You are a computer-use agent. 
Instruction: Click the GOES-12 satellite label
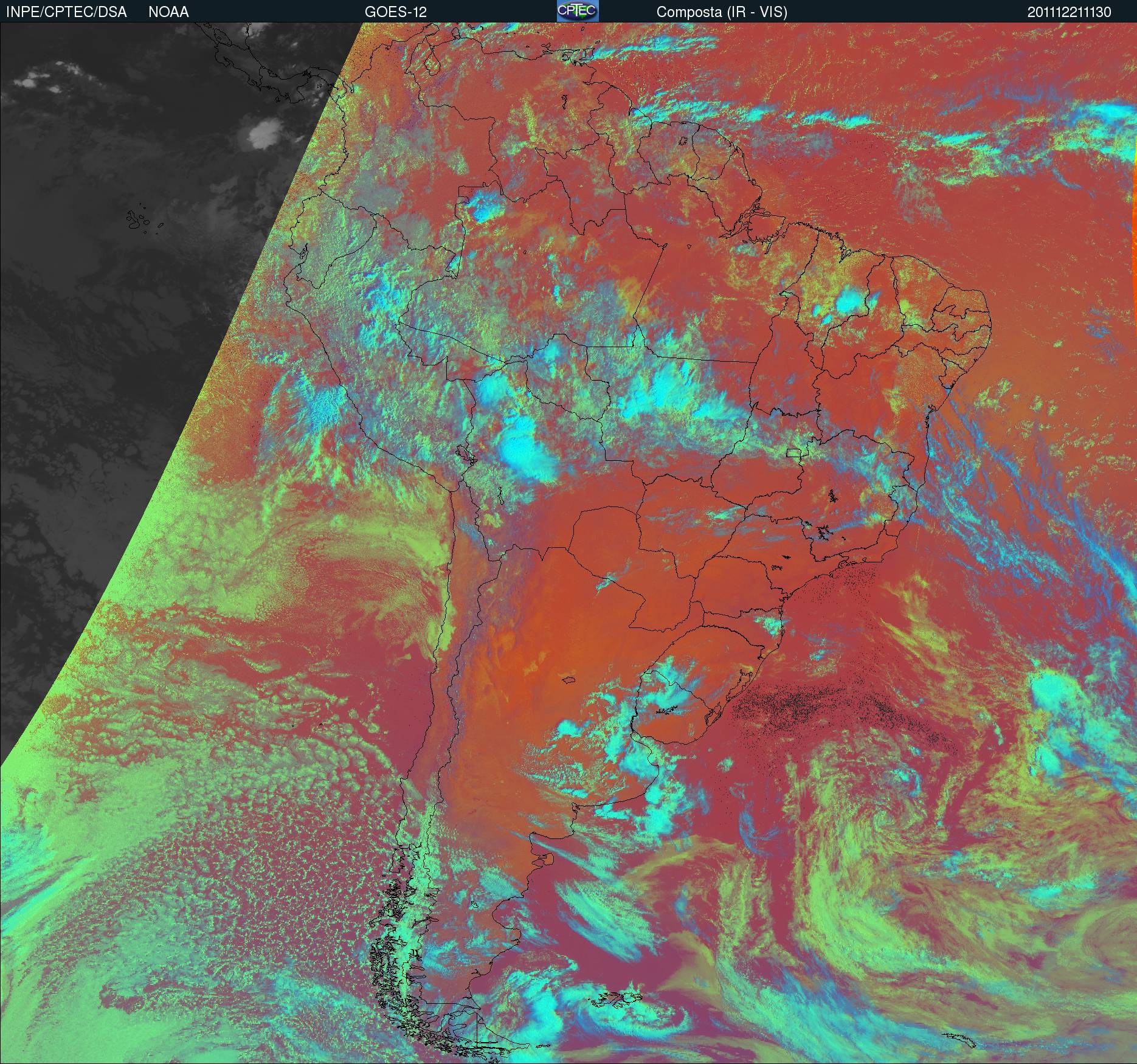tap(396, 12)
